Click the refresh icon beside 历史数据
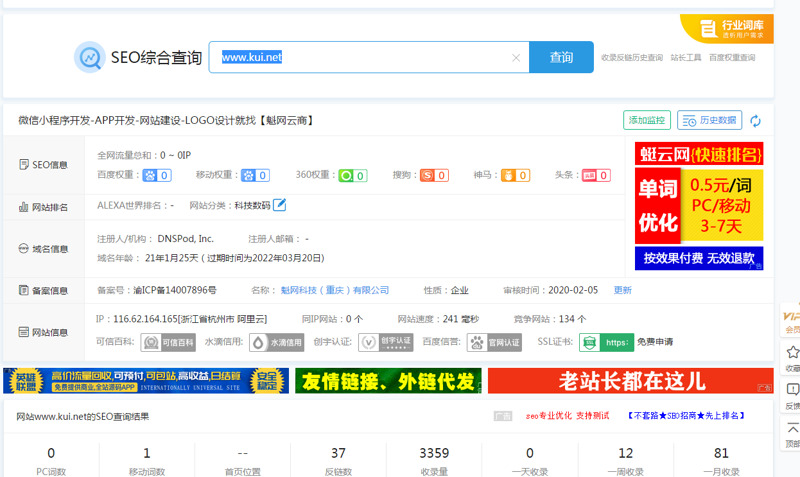The height and width of the screenshot is (477, 800). [755, 121]
